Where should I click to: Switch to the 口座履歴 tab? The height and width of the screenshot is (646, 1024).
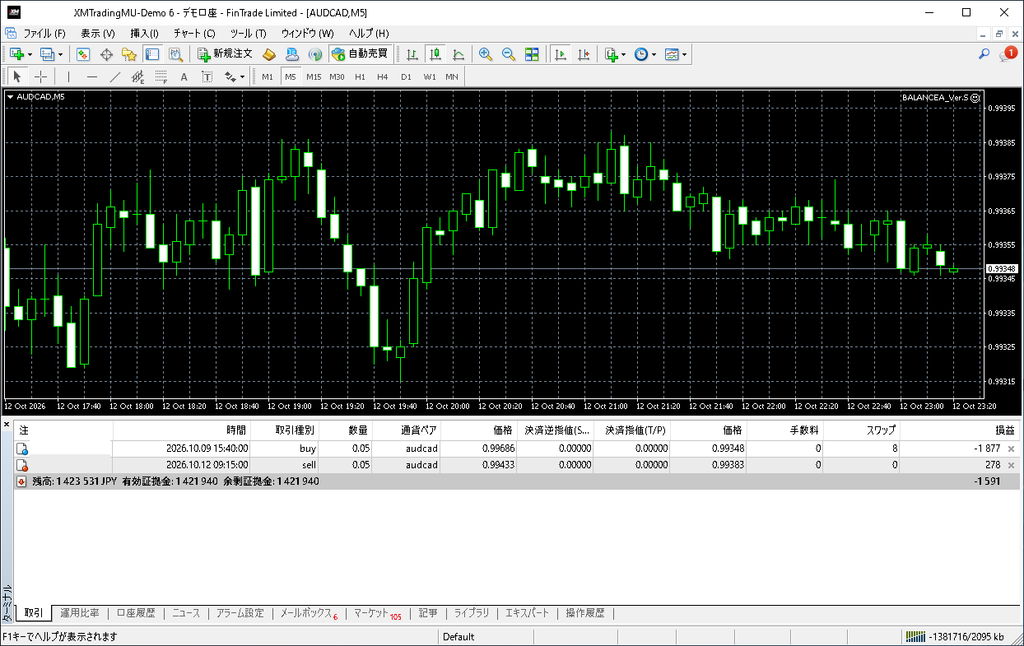(x=136, y=613)
